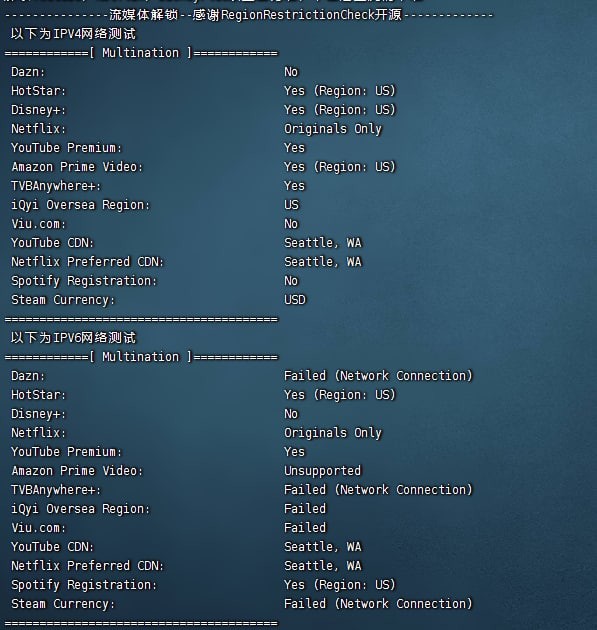The width and height of the screenshot is (597, 630).
Task: Click IPV6 Steam Currency Failed result
Action: (378, 604)
